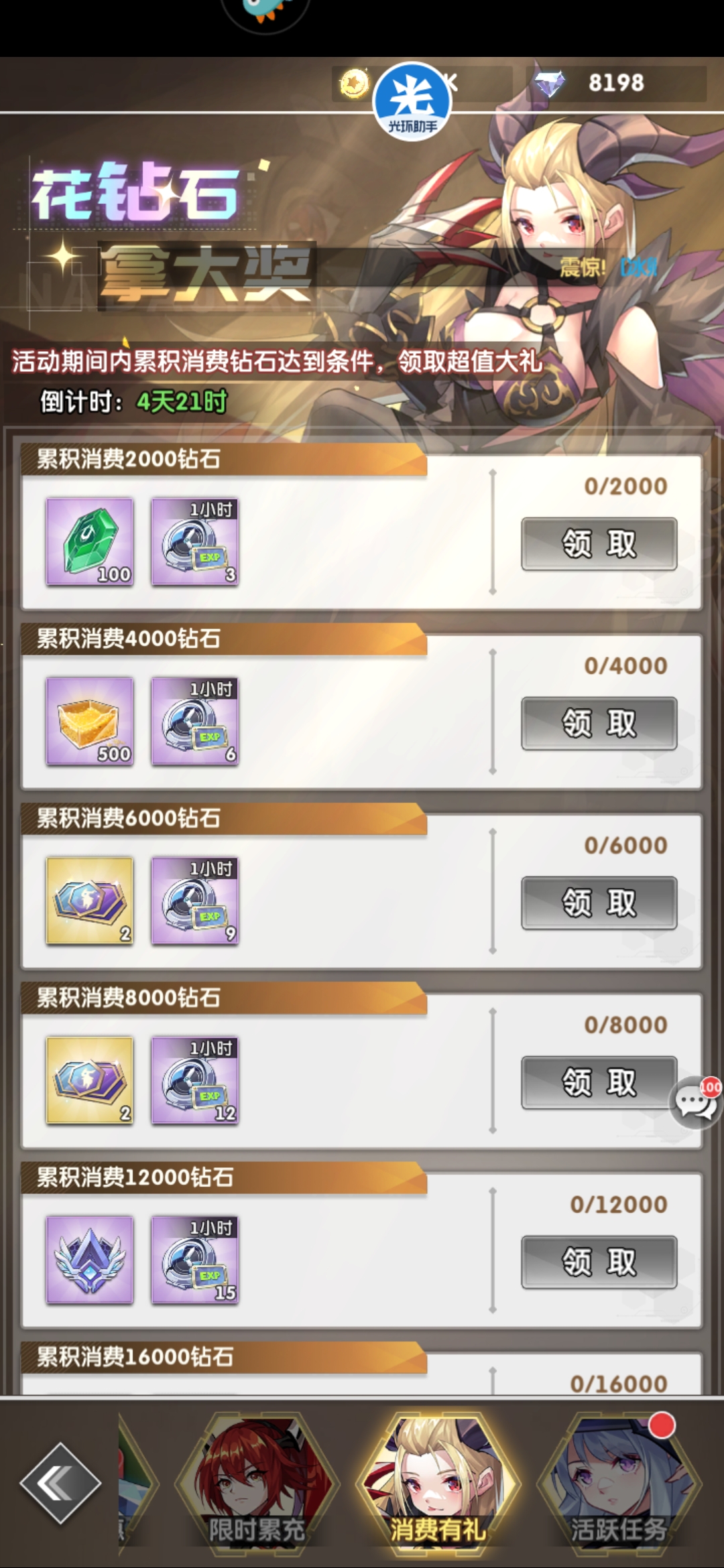This screenshot has width=724, height=1568.
Task: Claim the 8000 diamond tier reward
Action: click(599, 1082)
